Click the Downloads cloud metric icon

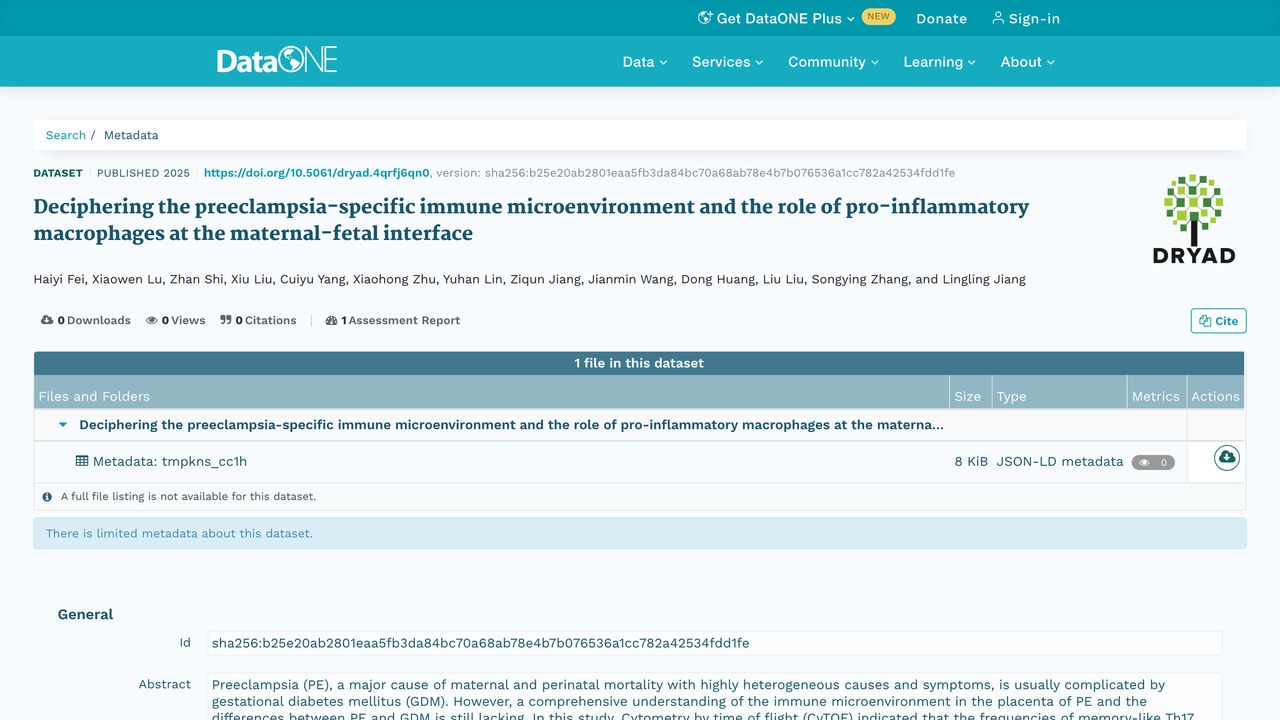click(47, 320)
